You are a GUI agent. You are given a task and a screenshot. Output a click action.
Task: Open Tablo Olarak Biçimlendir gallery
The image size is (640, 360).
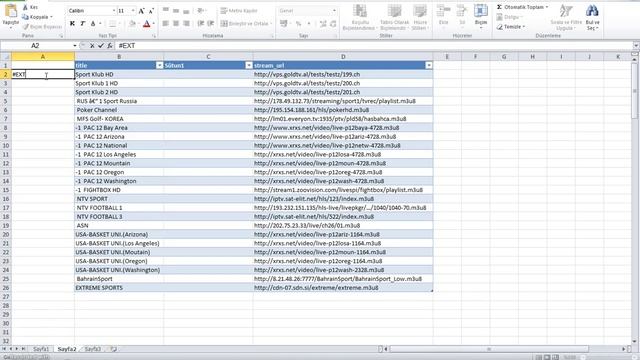[x=395, y=17]
